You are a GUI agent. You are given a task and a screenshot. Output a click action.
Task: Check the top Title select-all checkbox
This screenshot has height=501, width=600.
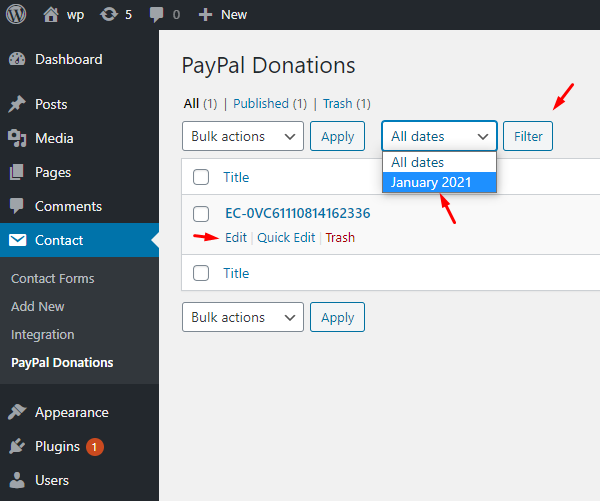tap(201, 177)
